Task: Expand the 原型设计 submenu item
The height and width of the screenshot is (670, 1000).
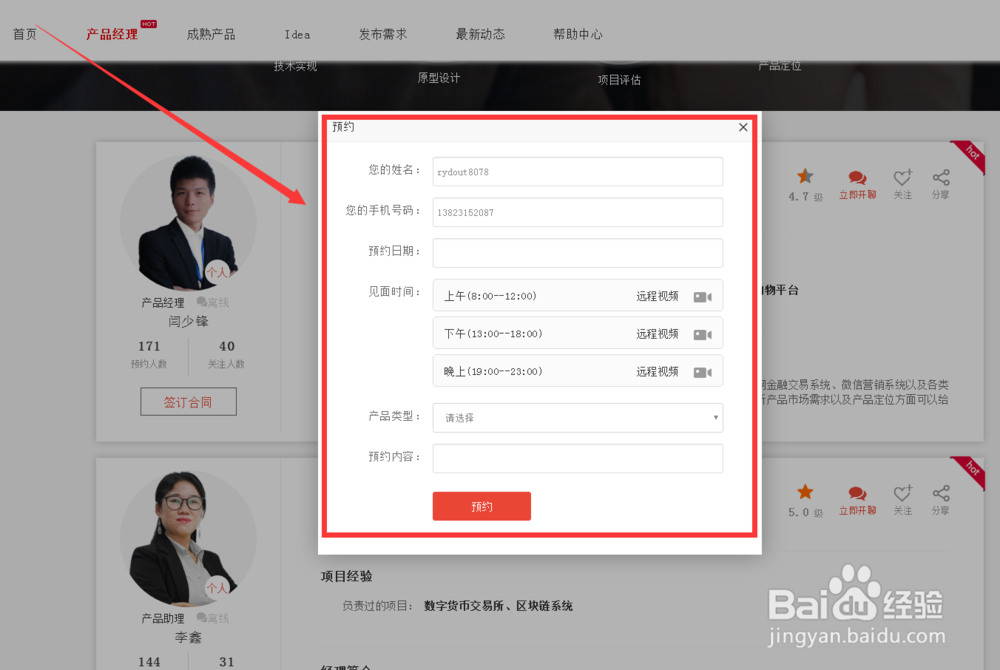Action: click(440, 76)
